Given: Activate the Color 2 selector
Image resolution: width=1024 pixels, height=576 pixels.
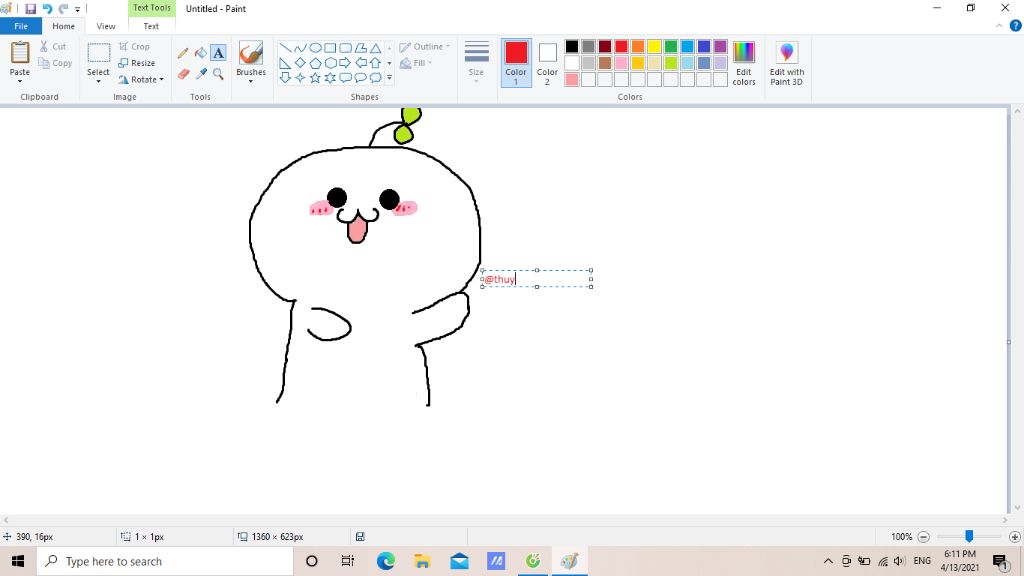Looking at the screenshot, I should [547, 63].
